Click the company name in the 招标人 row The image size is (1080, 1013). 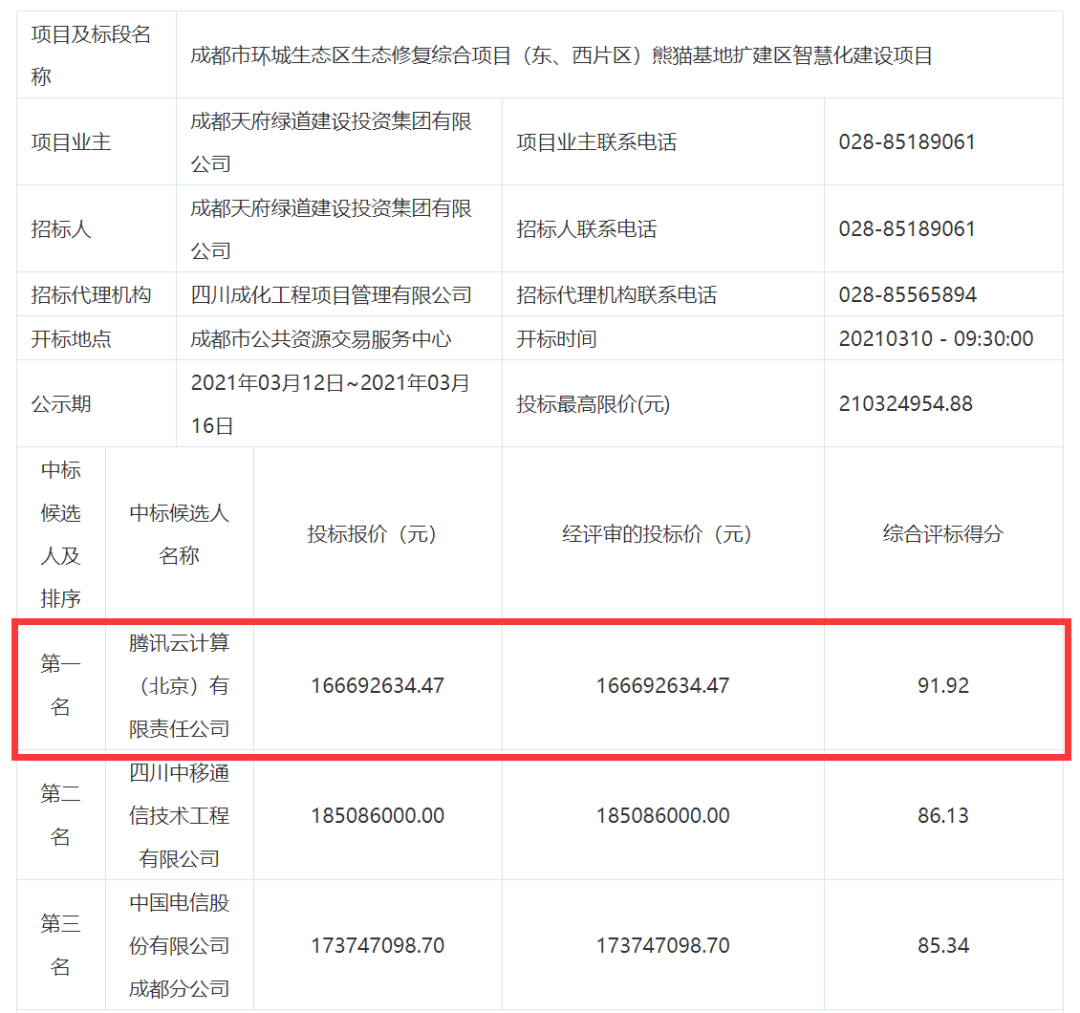coord(331,229)
